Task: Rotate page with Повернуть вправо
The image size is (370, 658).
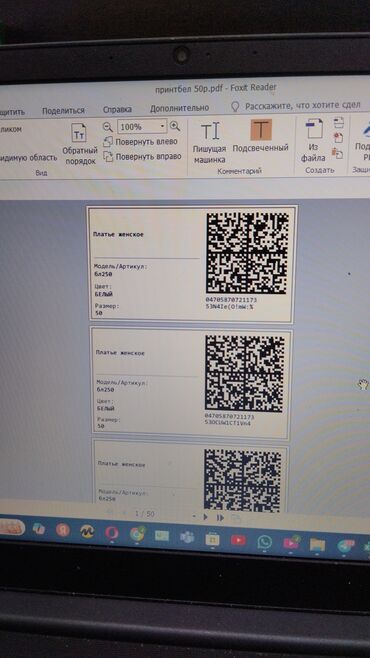Action: point(142,157)
